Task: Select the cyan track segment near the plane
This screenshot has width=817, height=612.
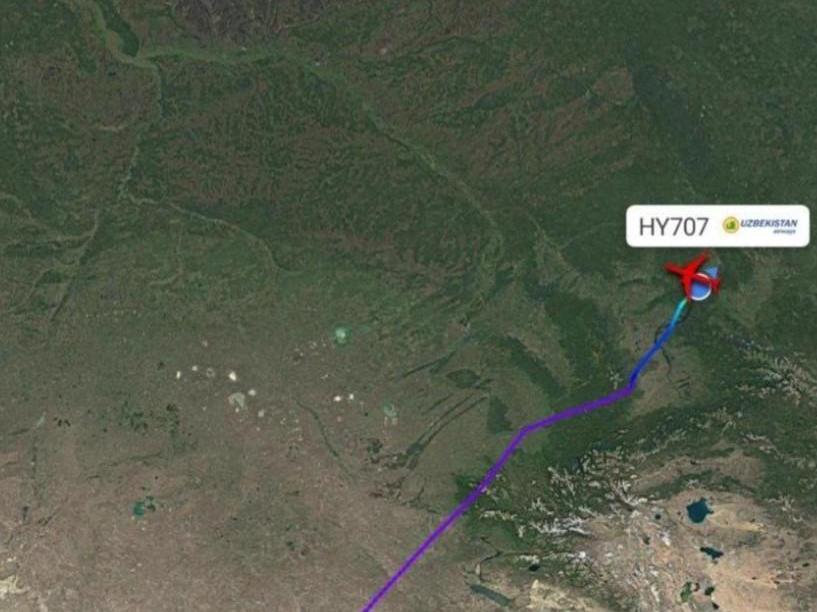Action: (x=680, y=311)
